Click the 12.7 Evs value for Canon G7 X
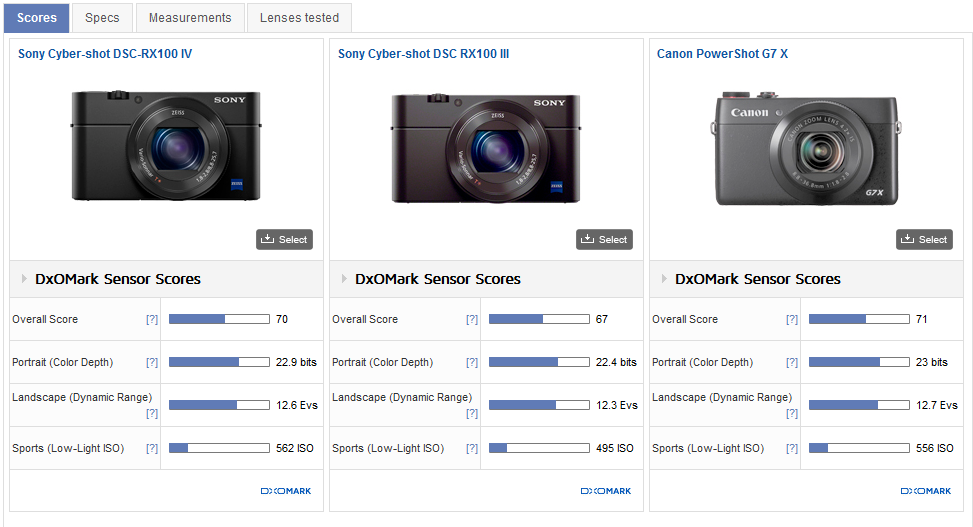973x527 pixels. click(937, 405)
